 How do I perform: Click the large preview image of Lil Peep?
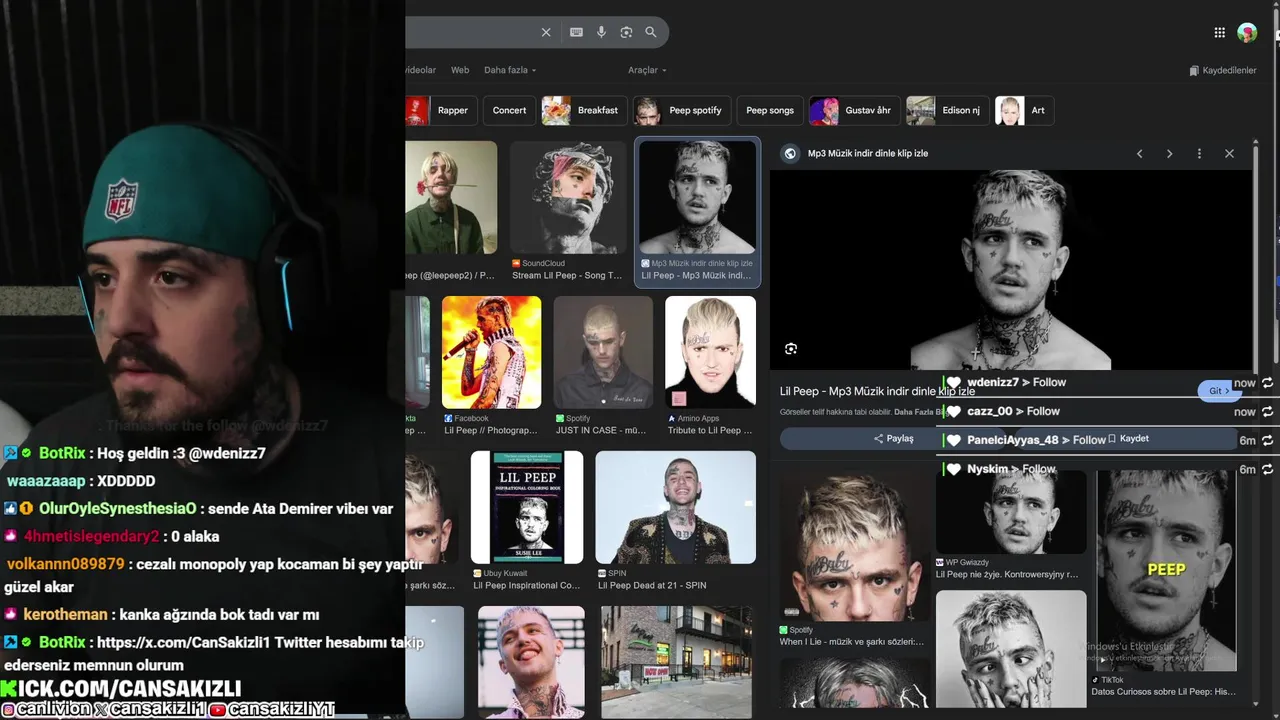1011,269
